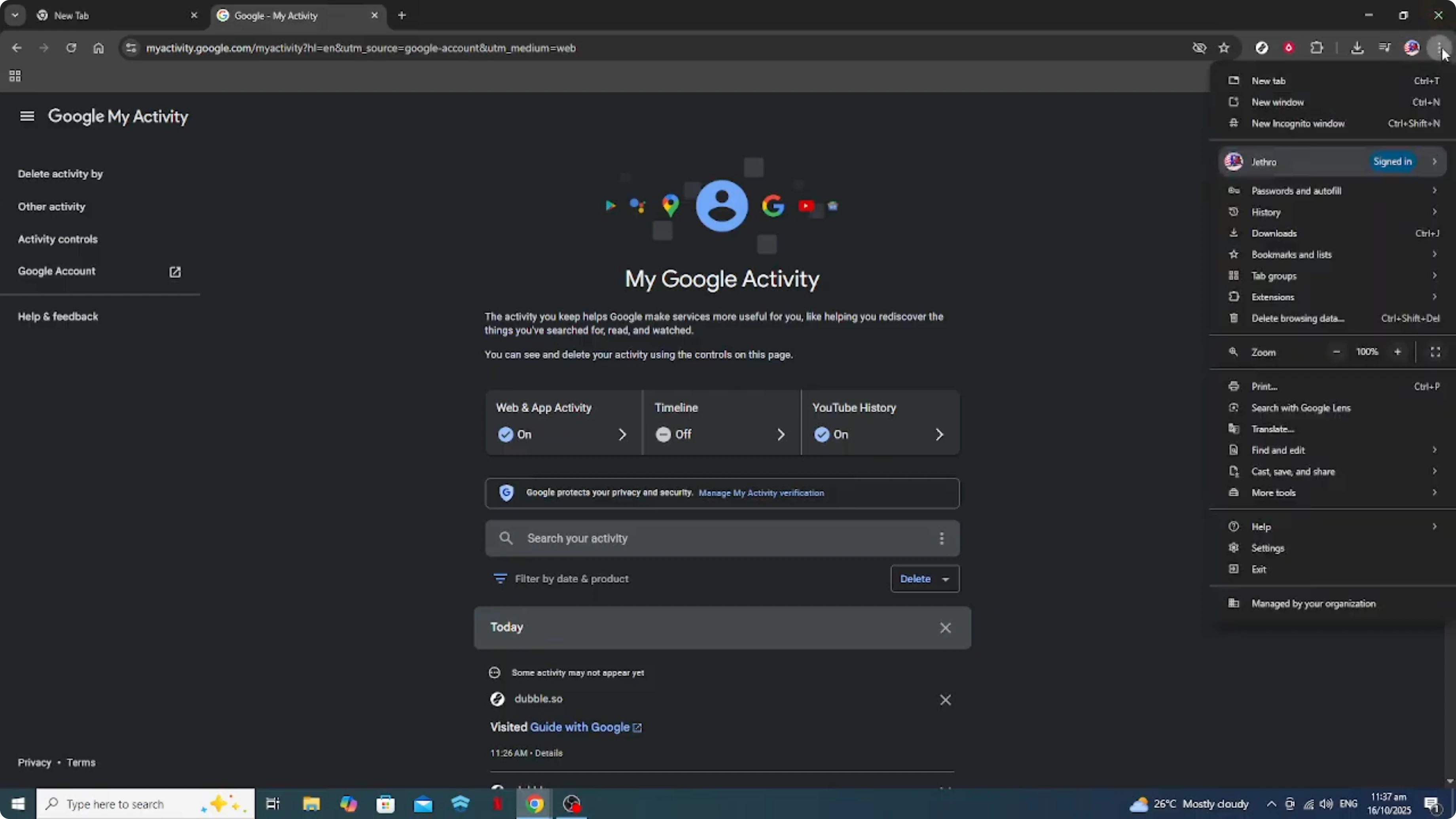The width and height of the screenshot is (1456, 819).
Task: Open site information icon in address bar
Action: point(131,48)
